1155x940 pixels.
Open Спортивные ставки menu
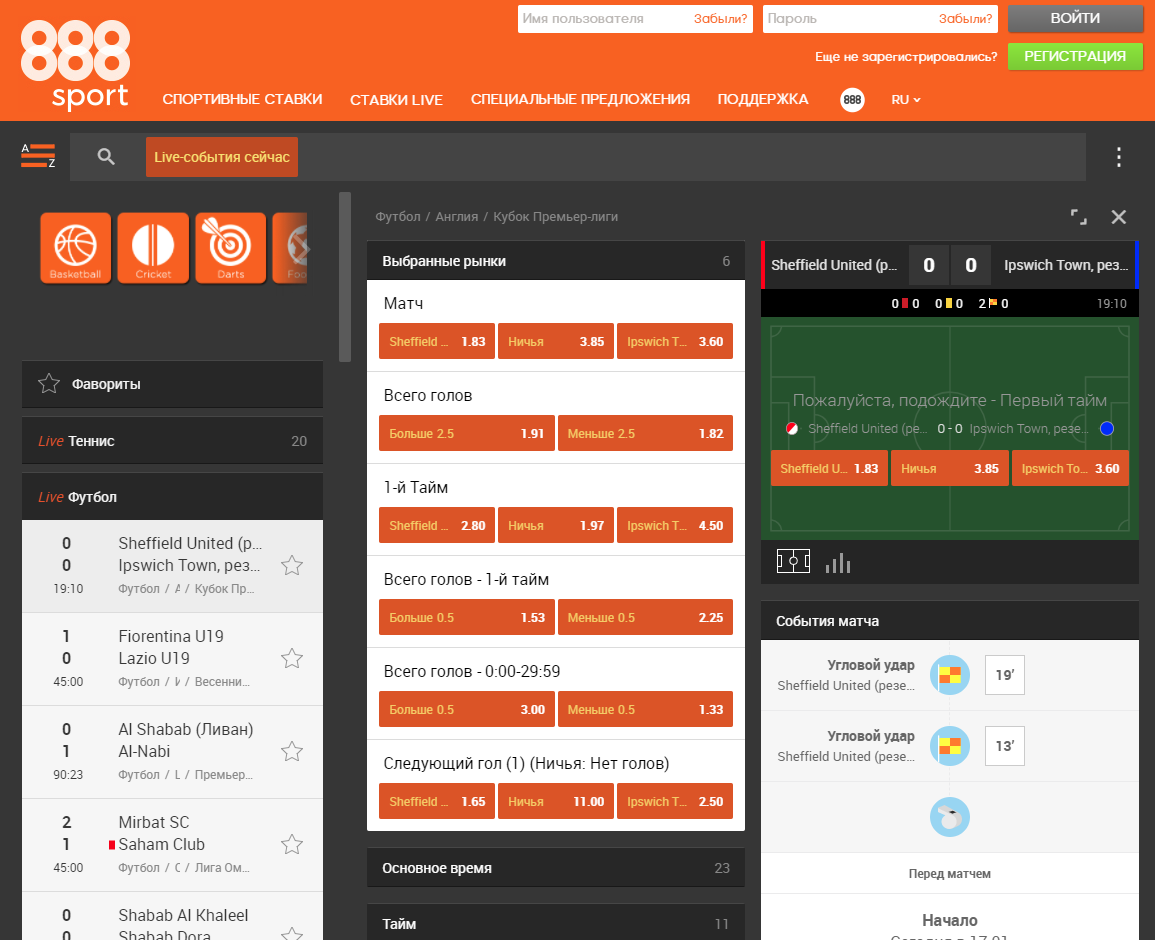[x=242, y=99]
